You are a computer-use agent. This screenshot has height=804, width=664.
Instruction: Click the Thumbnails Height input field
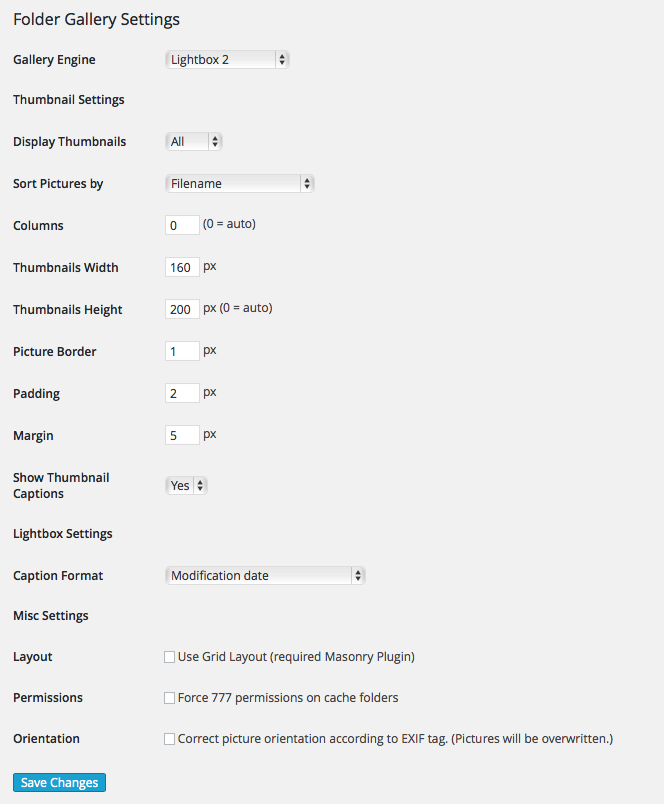(x=182, y=309)
